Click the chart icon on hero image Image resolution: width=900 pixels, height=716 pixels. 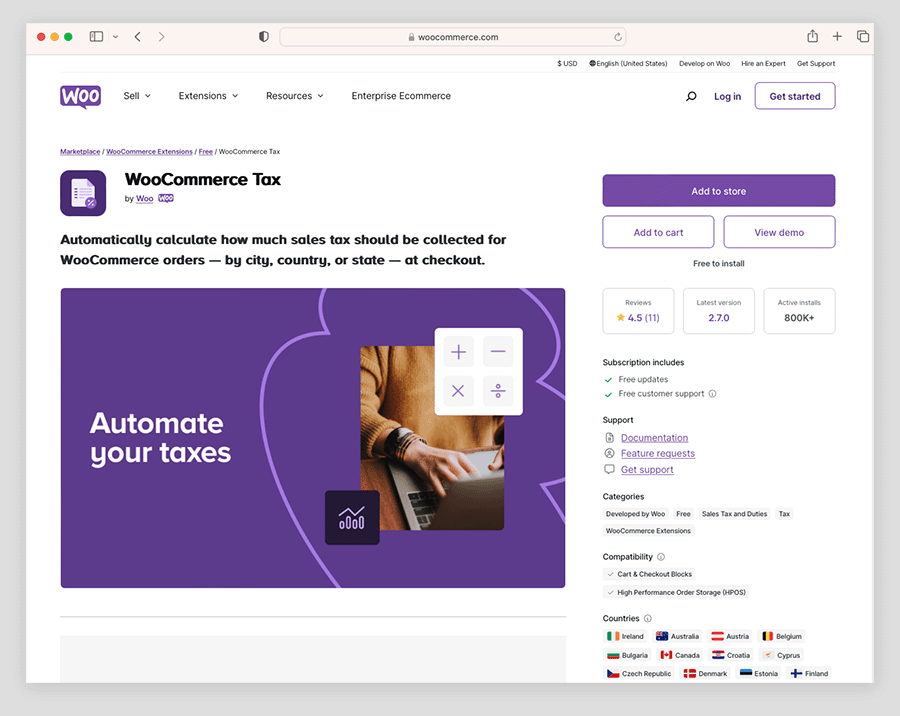point(352,517)
